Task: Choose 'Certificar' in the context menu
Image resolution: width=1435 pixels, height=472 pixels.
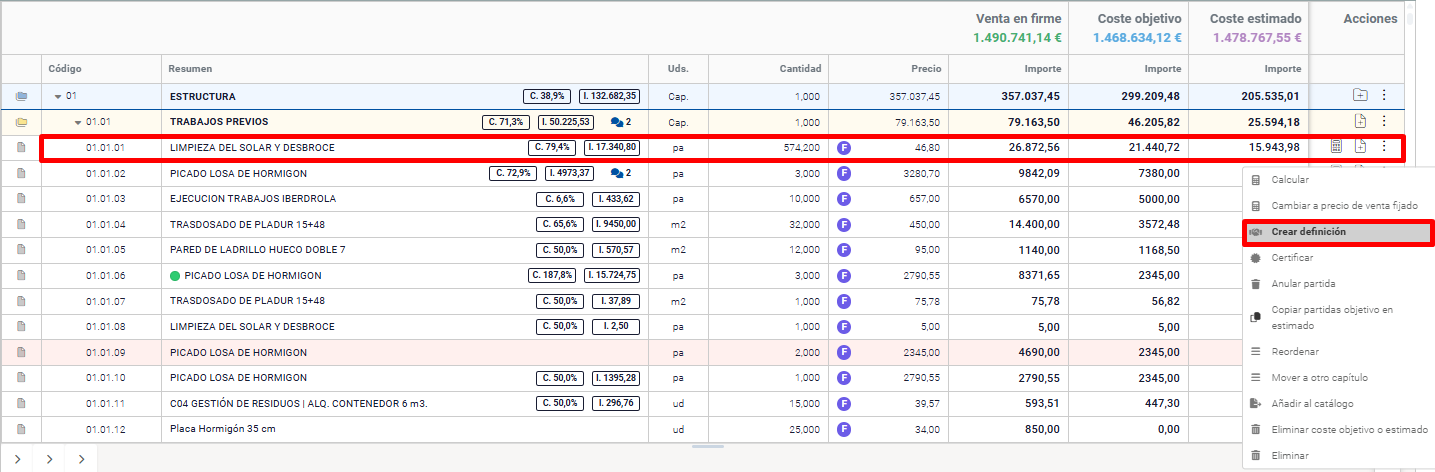Action: [x=1292, y=258]
